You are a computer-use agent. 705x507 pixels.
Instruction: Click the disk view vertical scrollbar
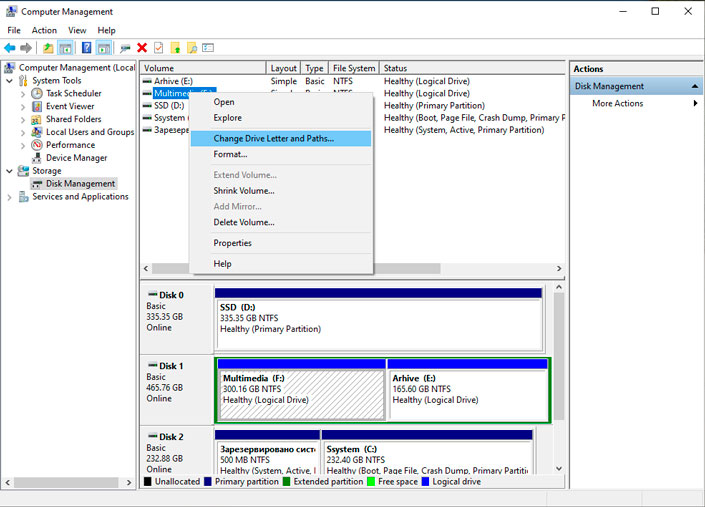click(559, 357)
